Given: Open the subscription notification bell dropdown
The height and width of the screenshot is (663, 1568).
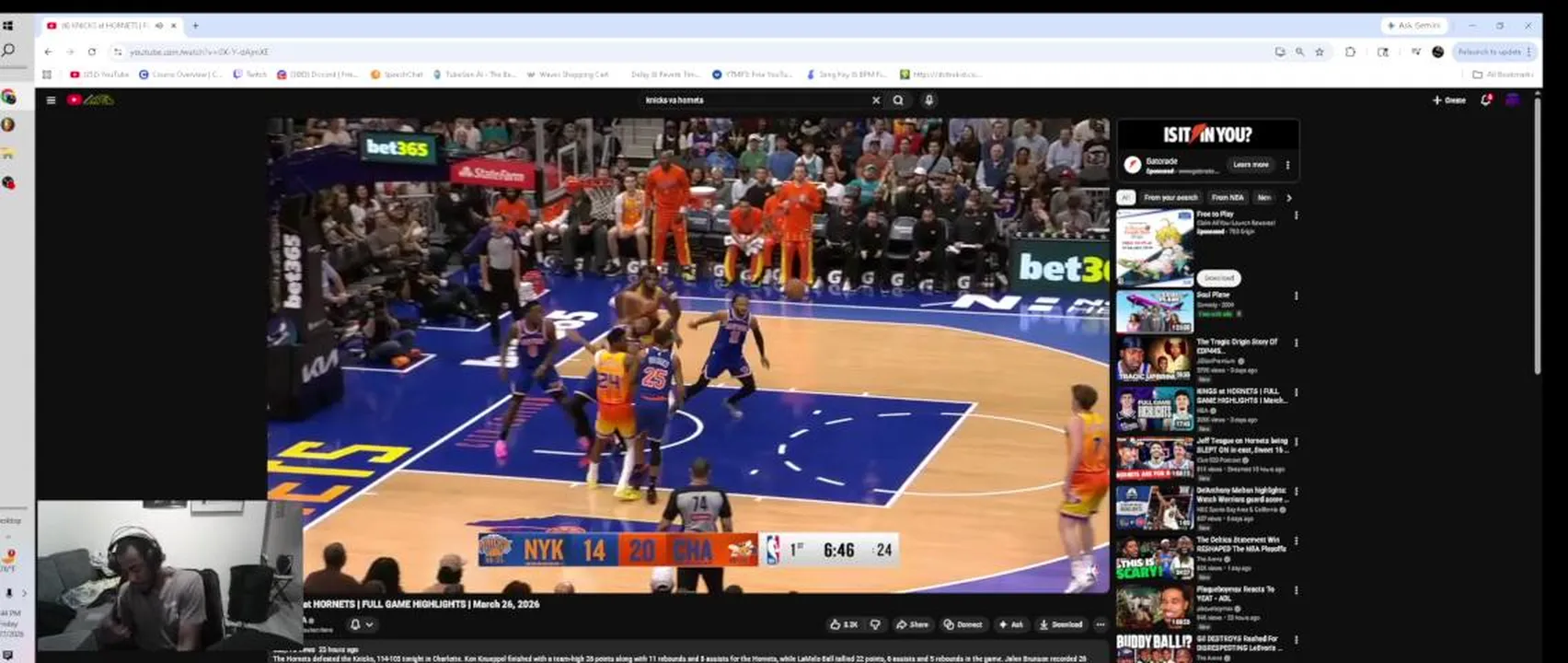Looking at the screenshot, I should pos(361,624).
